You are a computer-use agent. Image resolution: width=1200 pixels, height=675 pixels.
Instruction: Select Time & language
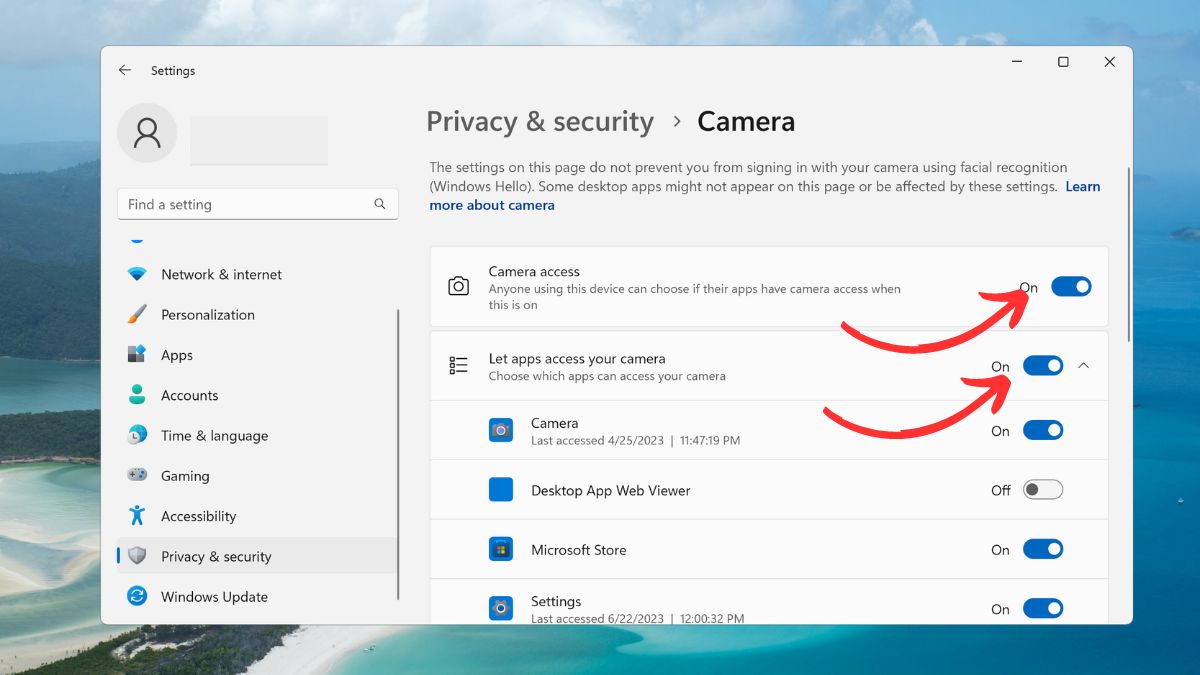[257, 435]
